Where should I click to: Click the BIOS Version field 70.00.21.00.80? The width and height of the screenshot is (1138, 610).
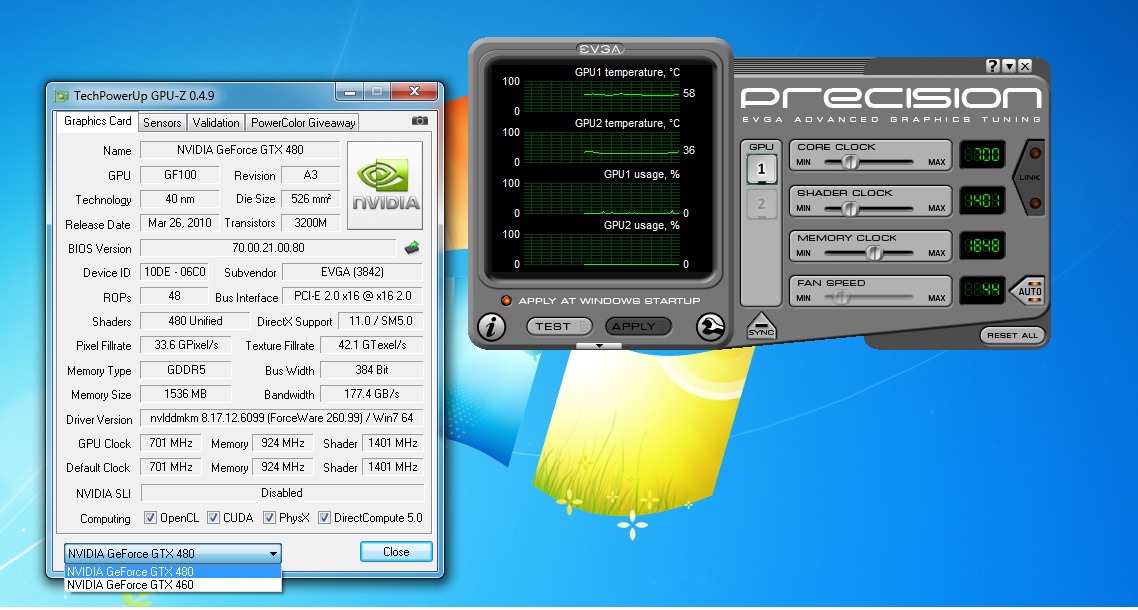(268, 248)
